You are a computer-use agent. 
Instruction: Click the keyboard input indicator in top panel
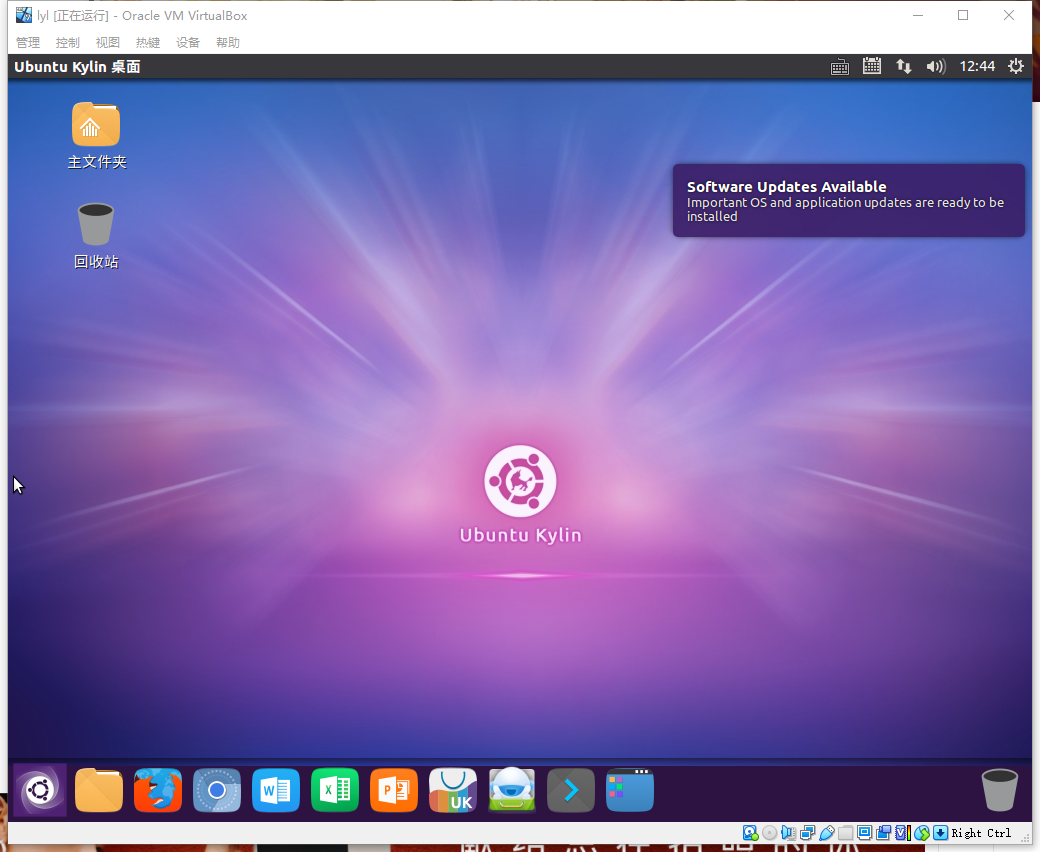840,66
